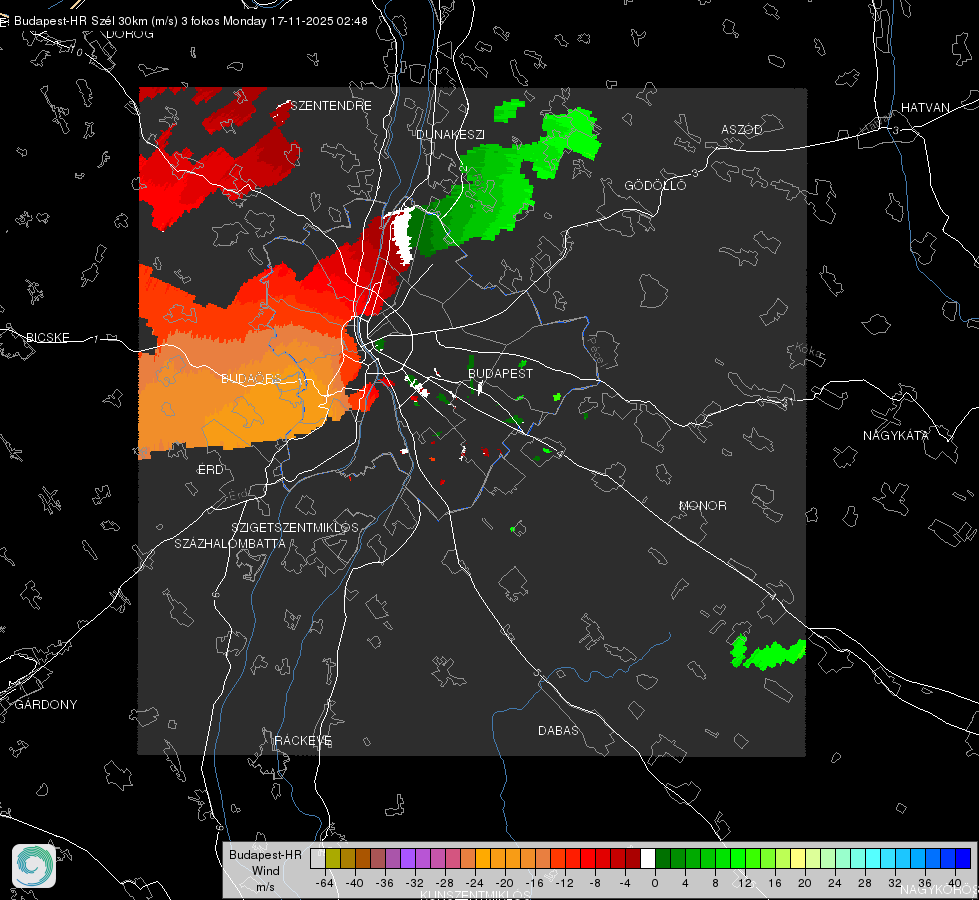Click the DUNAKESZI town label
The image size is (979, 900).
click(x=450, y=134)
